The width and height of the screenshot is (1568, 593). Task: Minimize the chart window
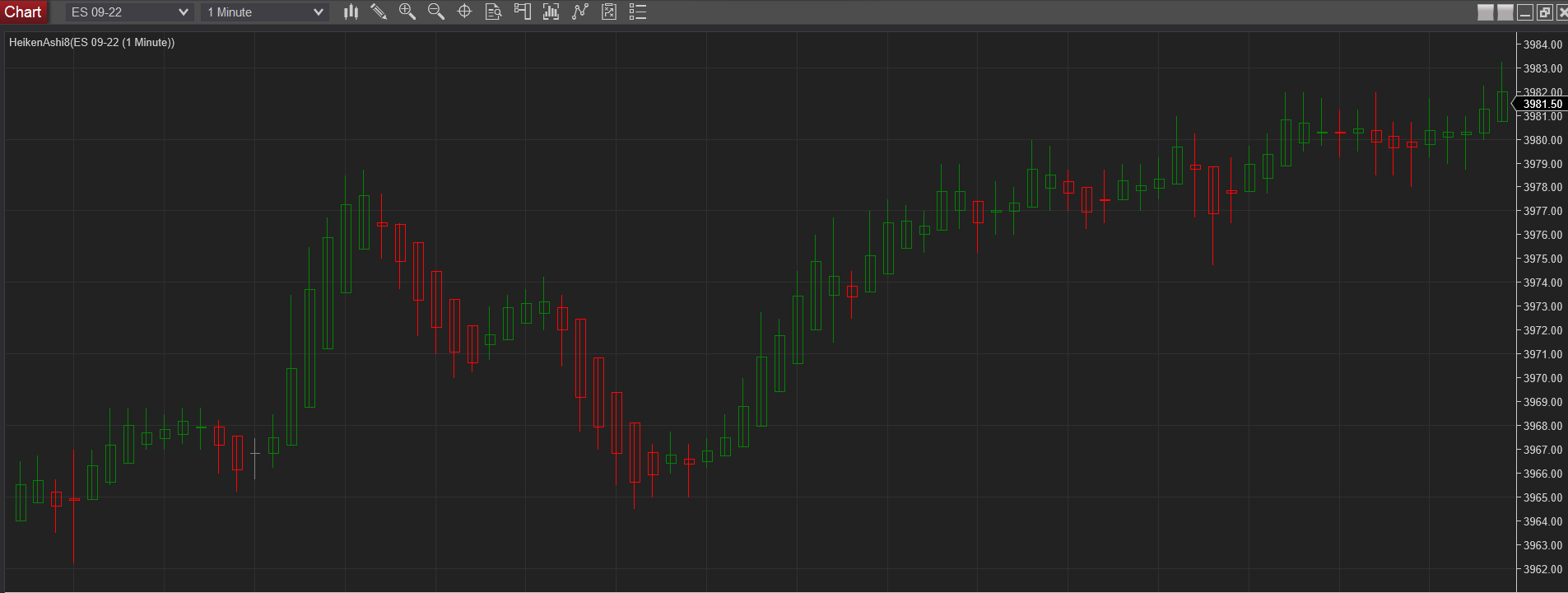1524,12
